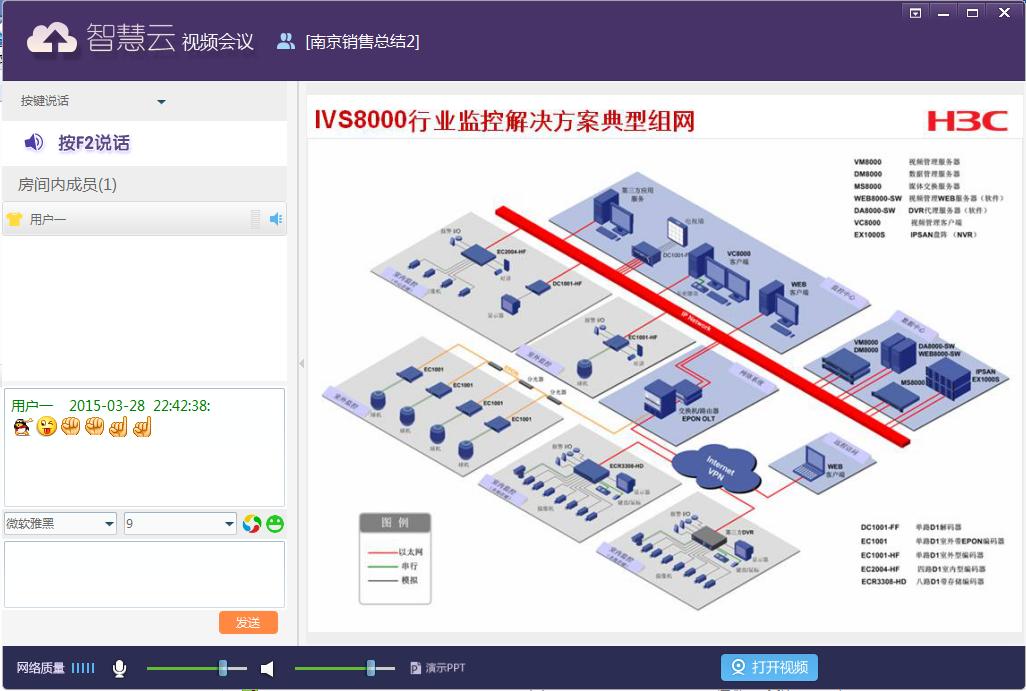Viewport: 1026px width, 691px height.
Task: Open the font size 9 dropdown
Action: click(228, 524)
